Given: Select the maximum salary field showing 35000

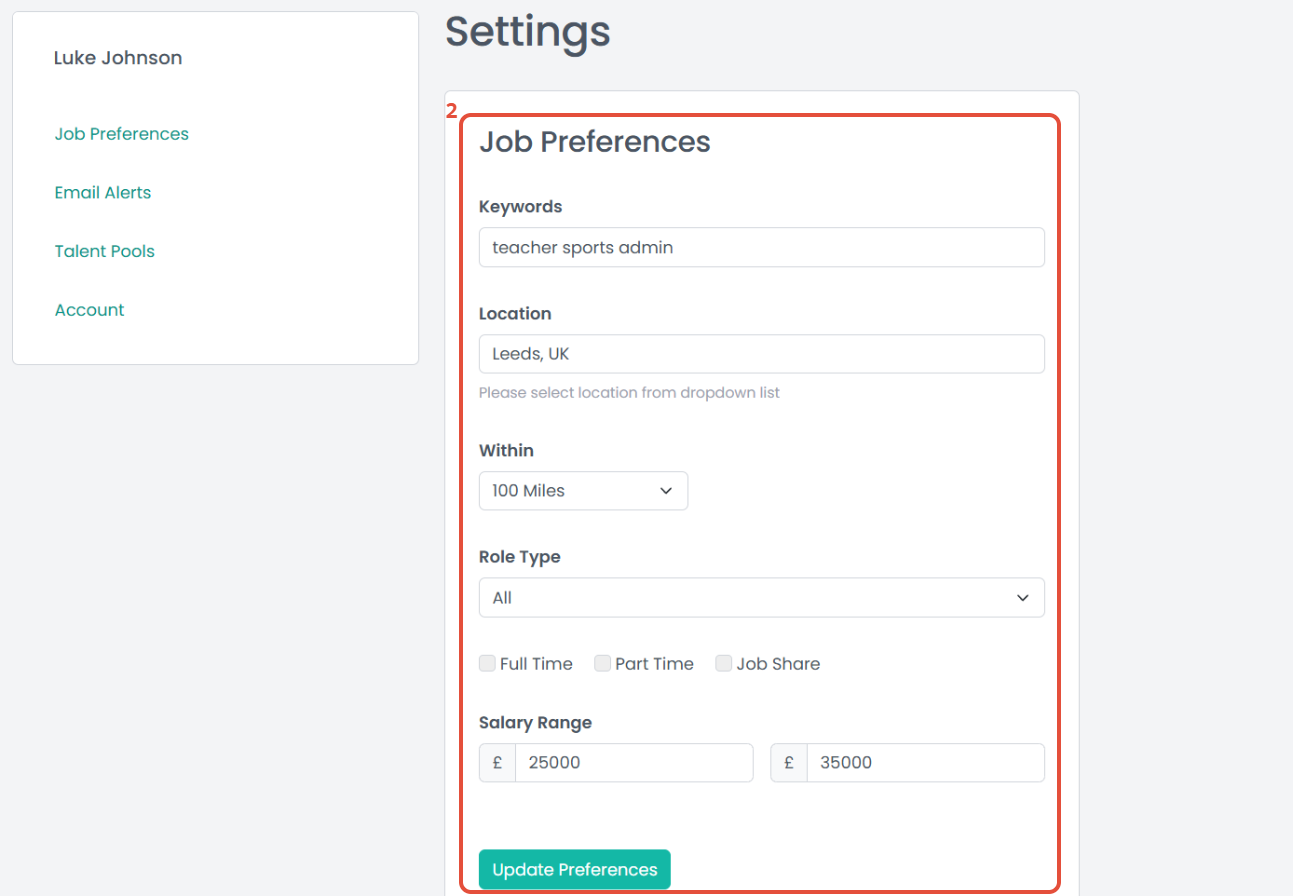Looking at the screenshot, I should pos(925,763).
